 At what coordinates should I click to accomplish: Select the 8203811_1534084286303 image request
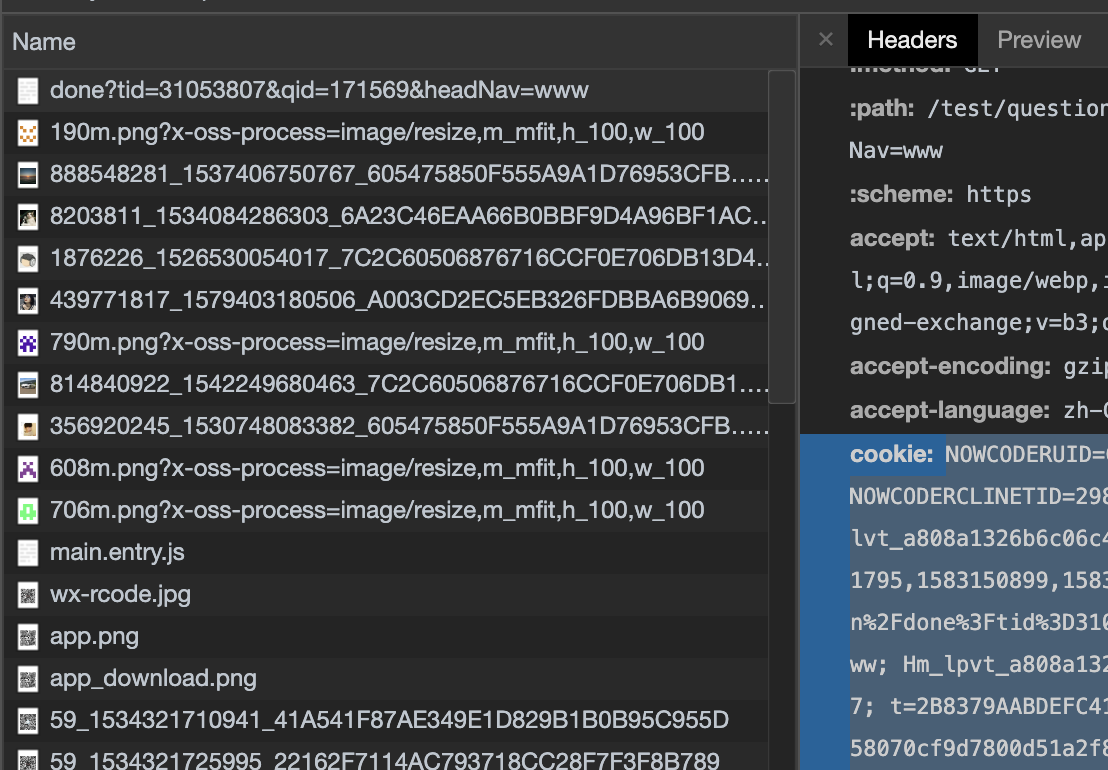click(x=386, y=216)
